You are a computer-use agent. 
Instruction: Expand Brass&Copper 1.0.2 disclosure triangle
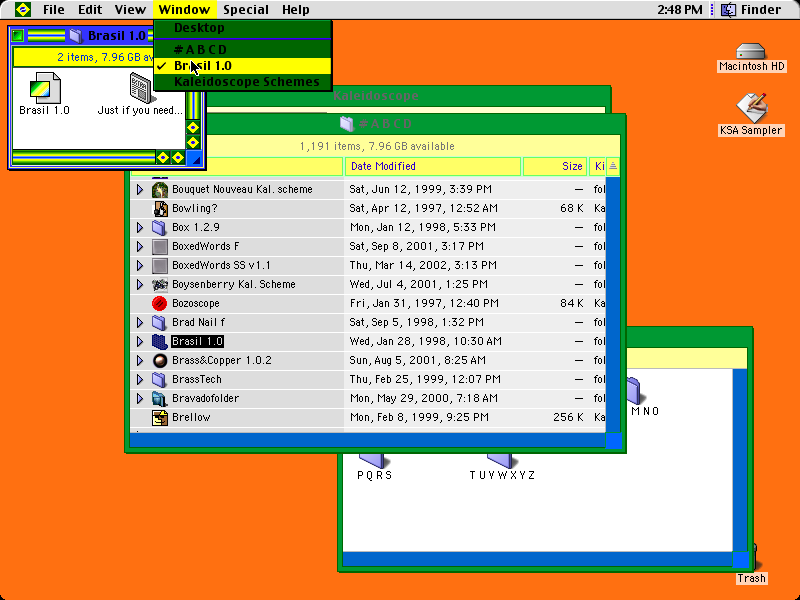(x=140, y=360)
